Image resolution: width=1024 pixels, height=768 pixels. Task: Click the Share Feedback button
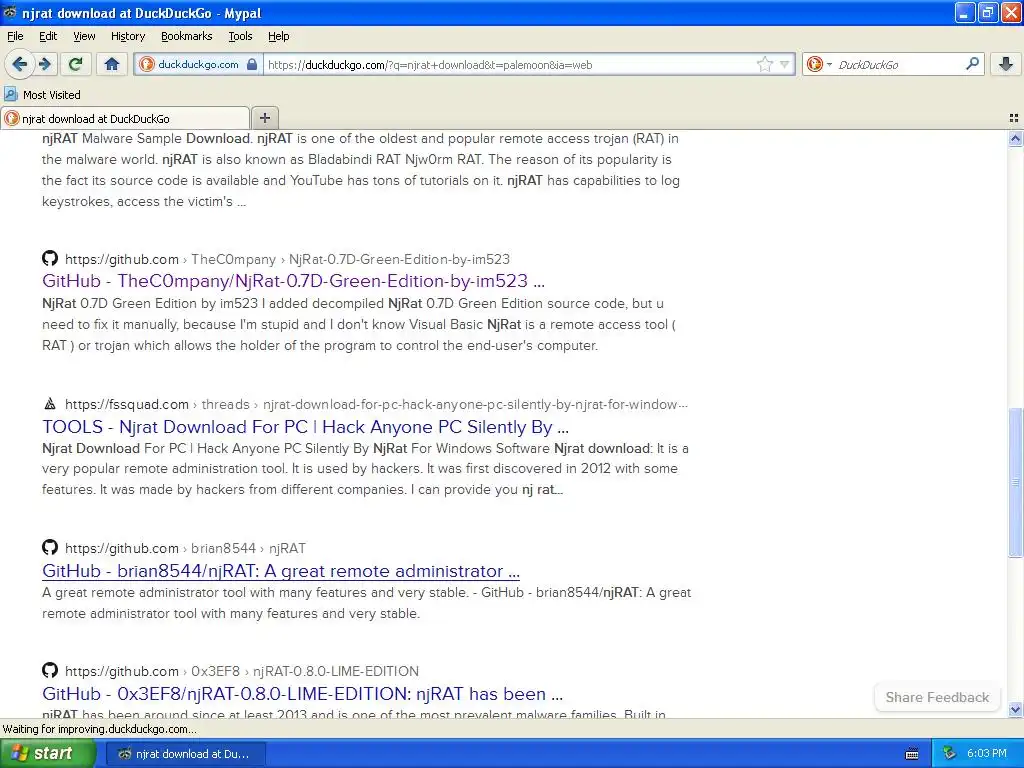937,697
